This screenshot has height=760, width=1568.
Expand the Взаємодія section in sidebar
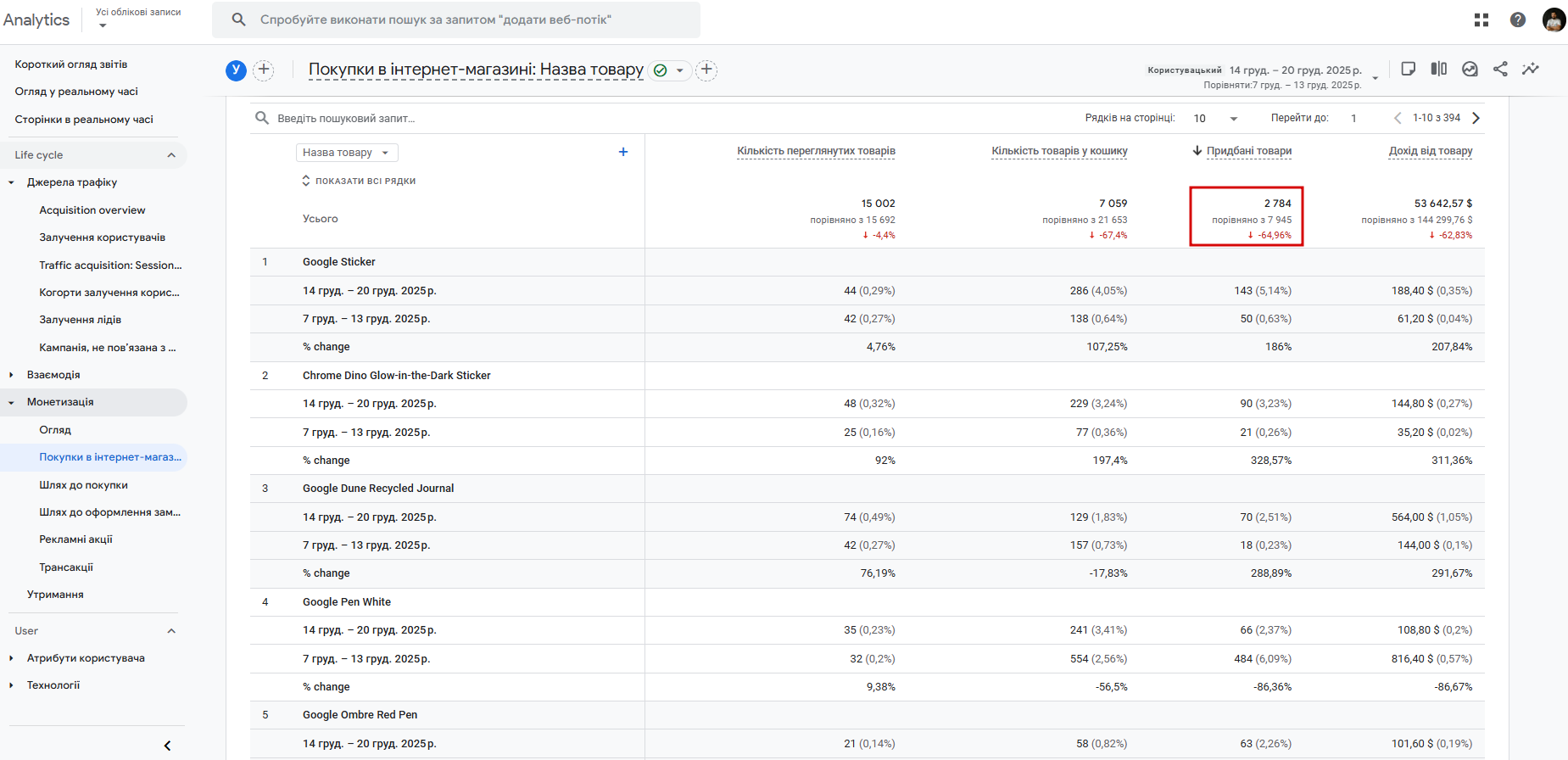[11, 375]
